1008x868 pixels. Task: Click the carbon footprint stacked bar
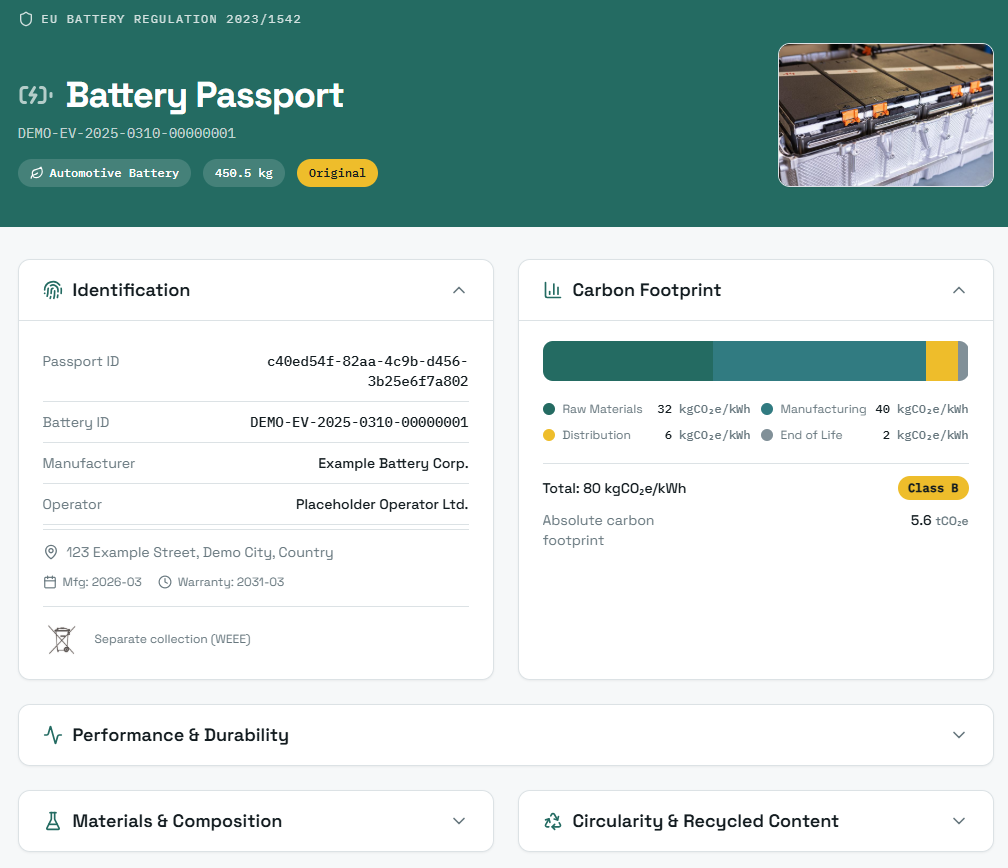click(755, 361)
